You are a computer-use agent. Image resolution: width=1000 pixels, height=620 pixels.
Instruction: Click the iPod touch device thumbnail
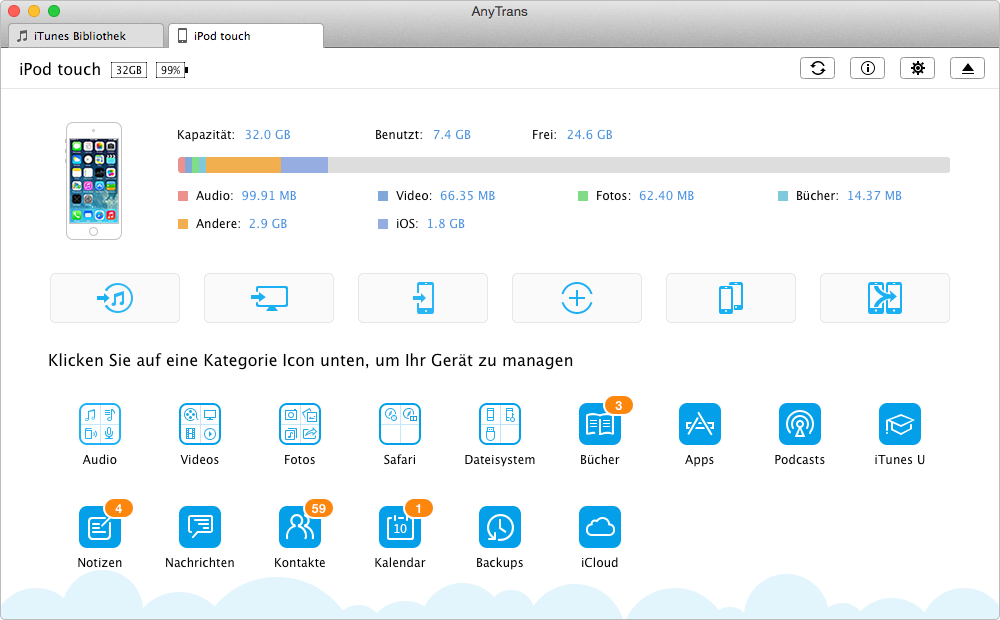[x=94, y=181]
